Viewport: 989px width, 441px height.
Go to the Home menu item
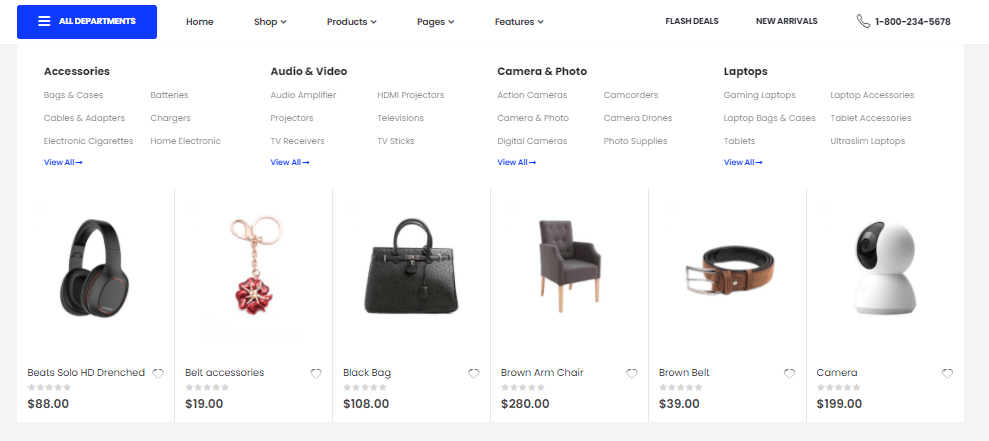199,21
